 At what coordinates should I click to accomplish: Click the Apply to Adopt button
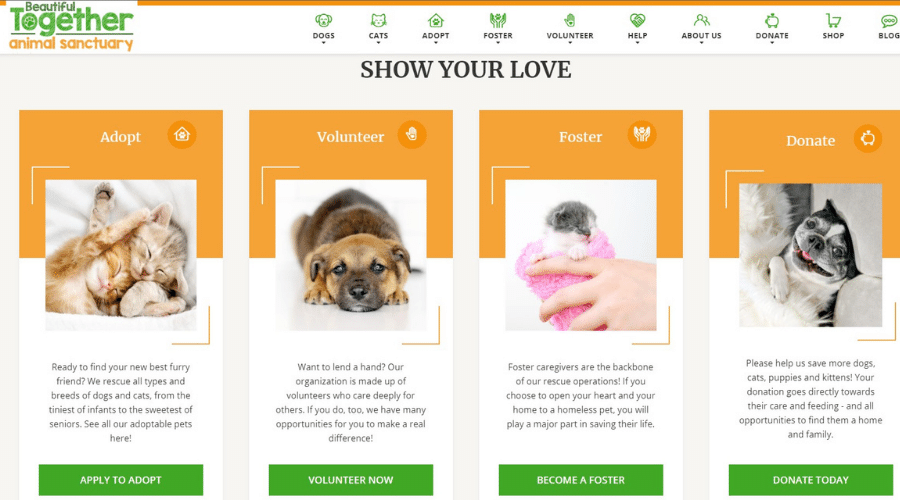click(x=121, y=480)
